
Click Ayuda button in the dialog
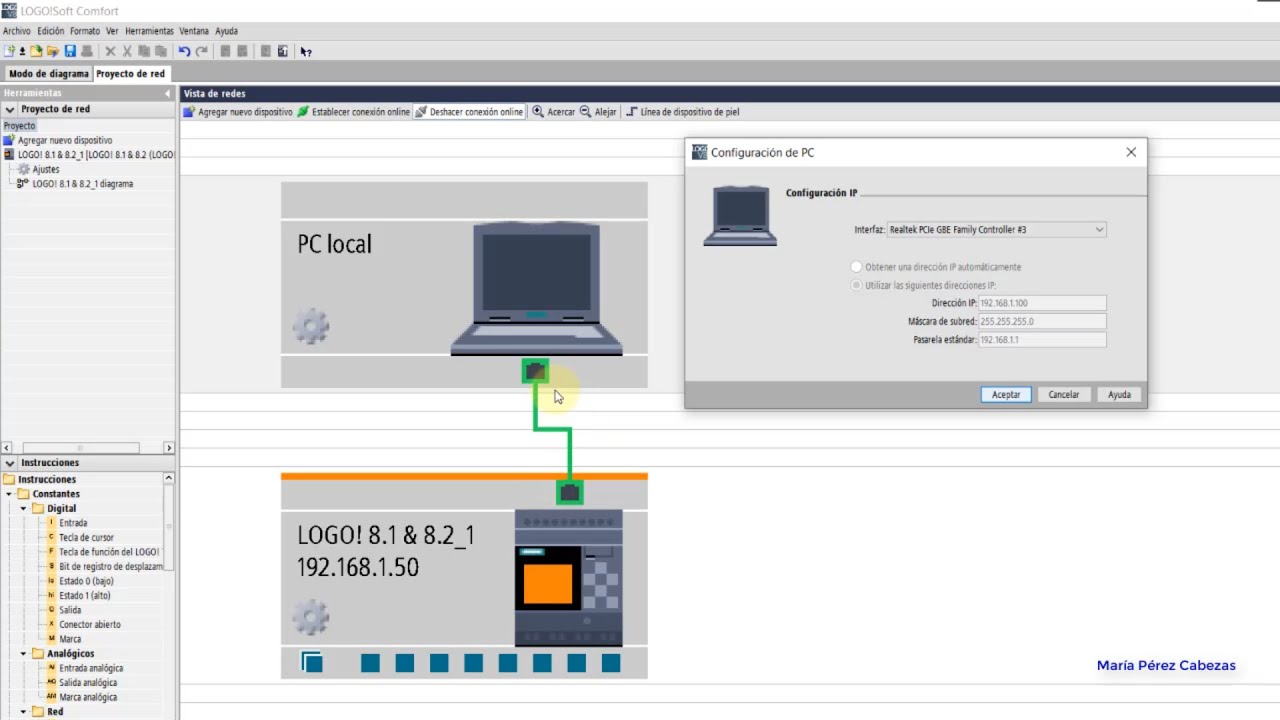[1119, 395]
